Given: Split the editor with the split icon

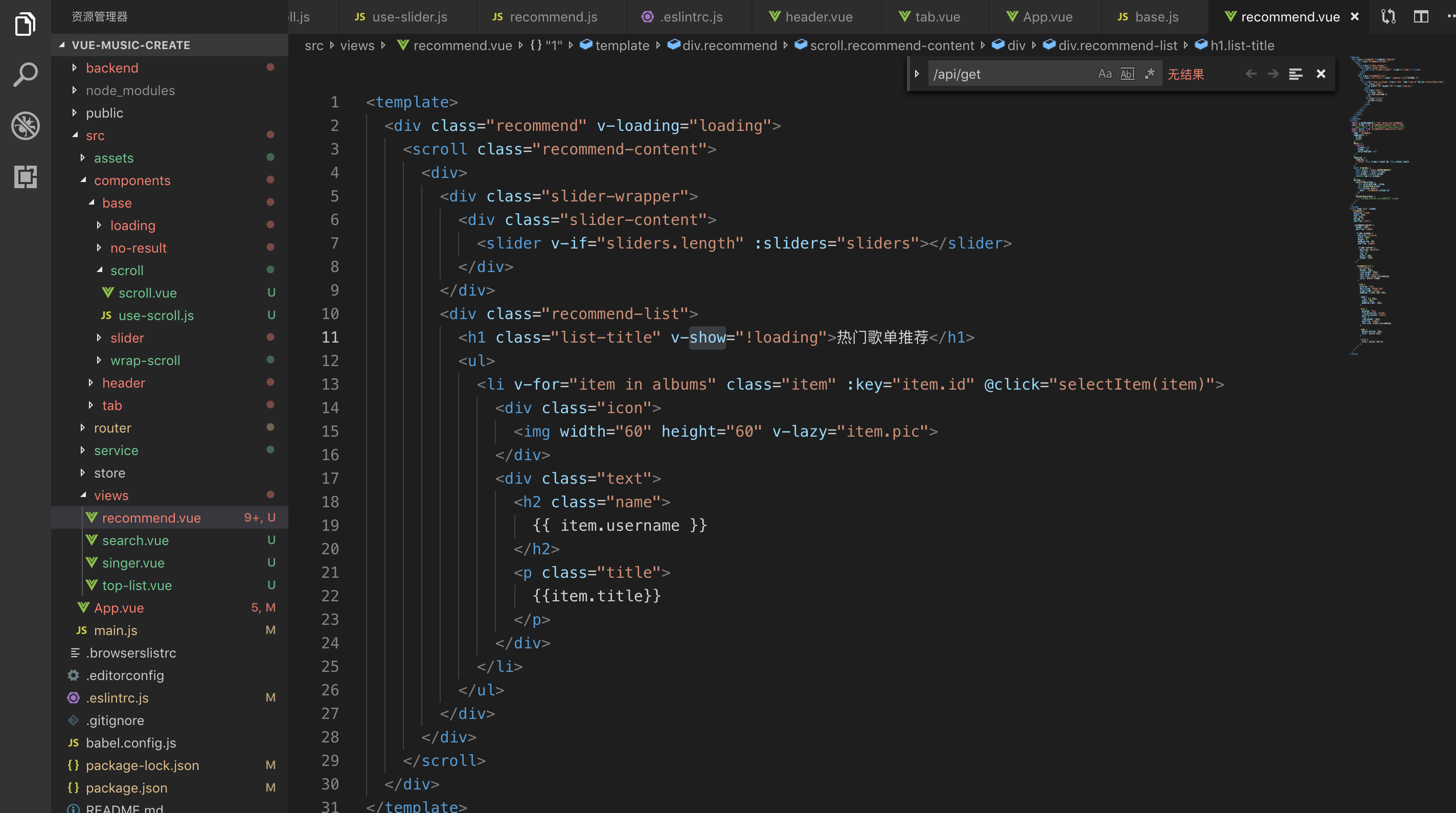Looking at the screenshot, I should click(1421, 17).
